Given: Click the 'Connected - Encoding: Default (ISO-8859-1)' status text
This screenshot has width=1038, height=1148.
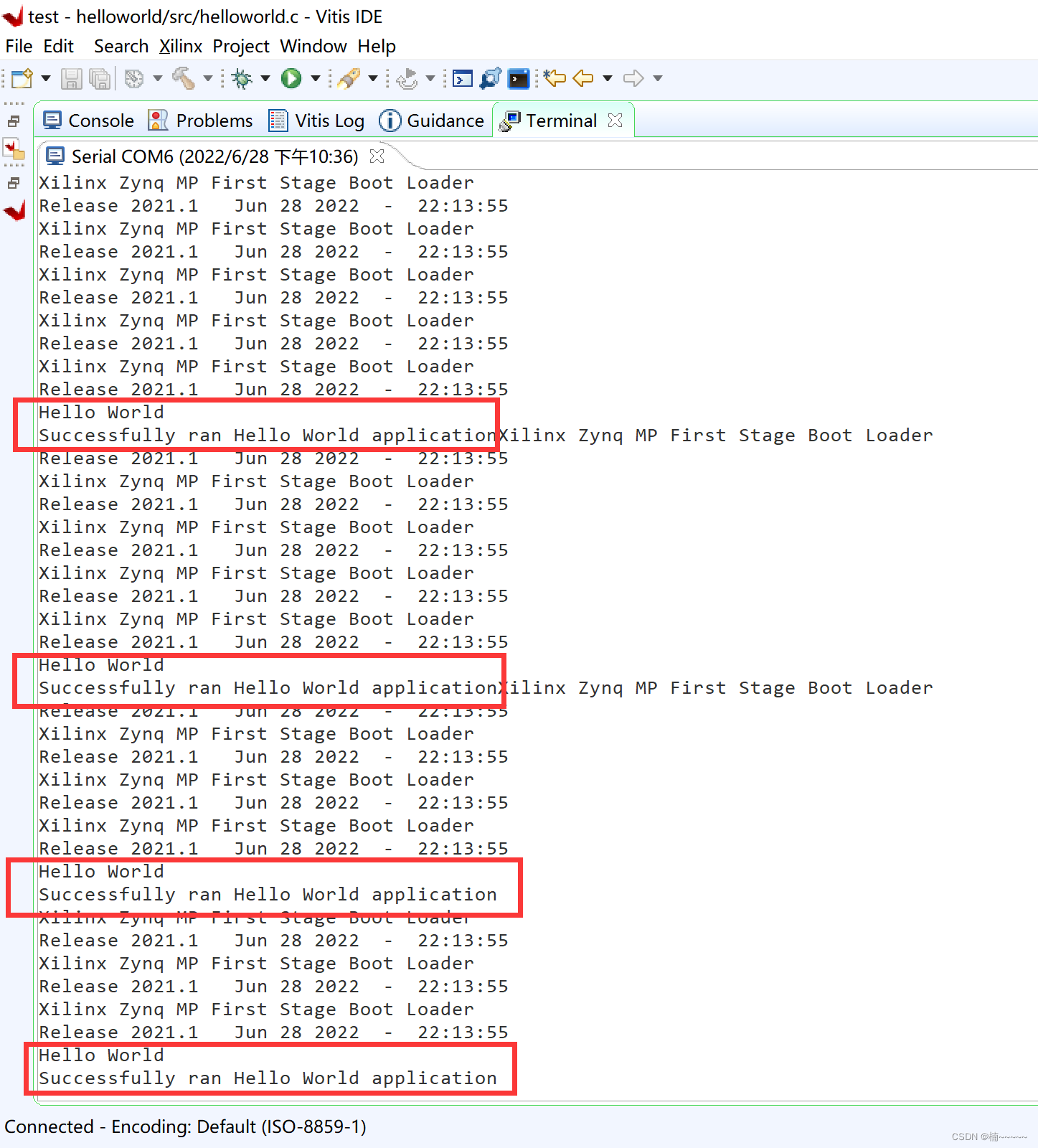Looking at the screenshot, I should pos(186,1126).
